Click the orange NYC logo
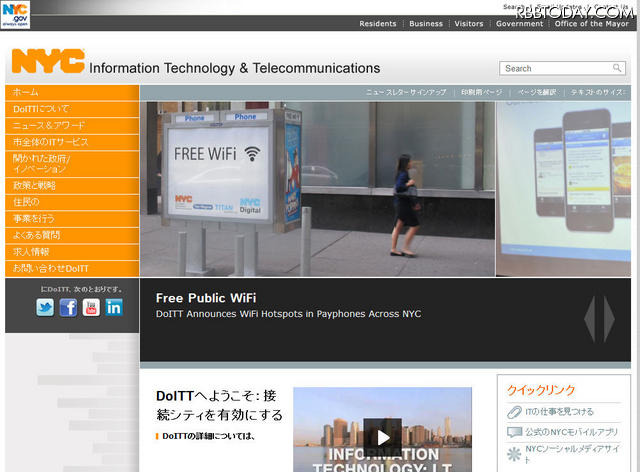The height and width of the screenshot is (472, 640). [x=47, y=63]
